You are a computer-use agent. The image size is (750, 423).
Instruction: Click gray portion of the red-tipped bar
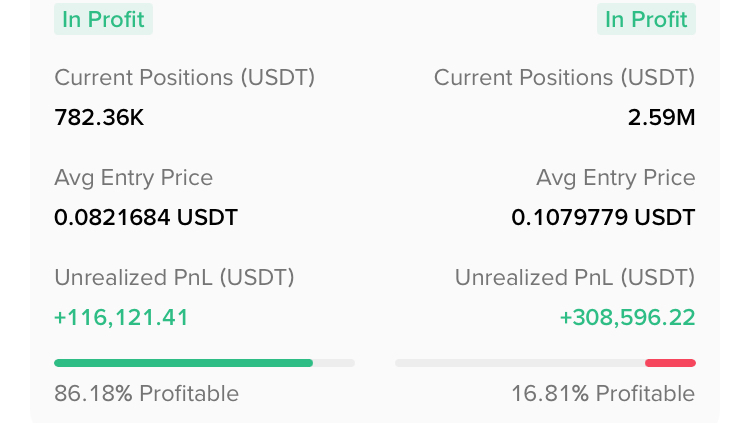[x=520, y=363]
